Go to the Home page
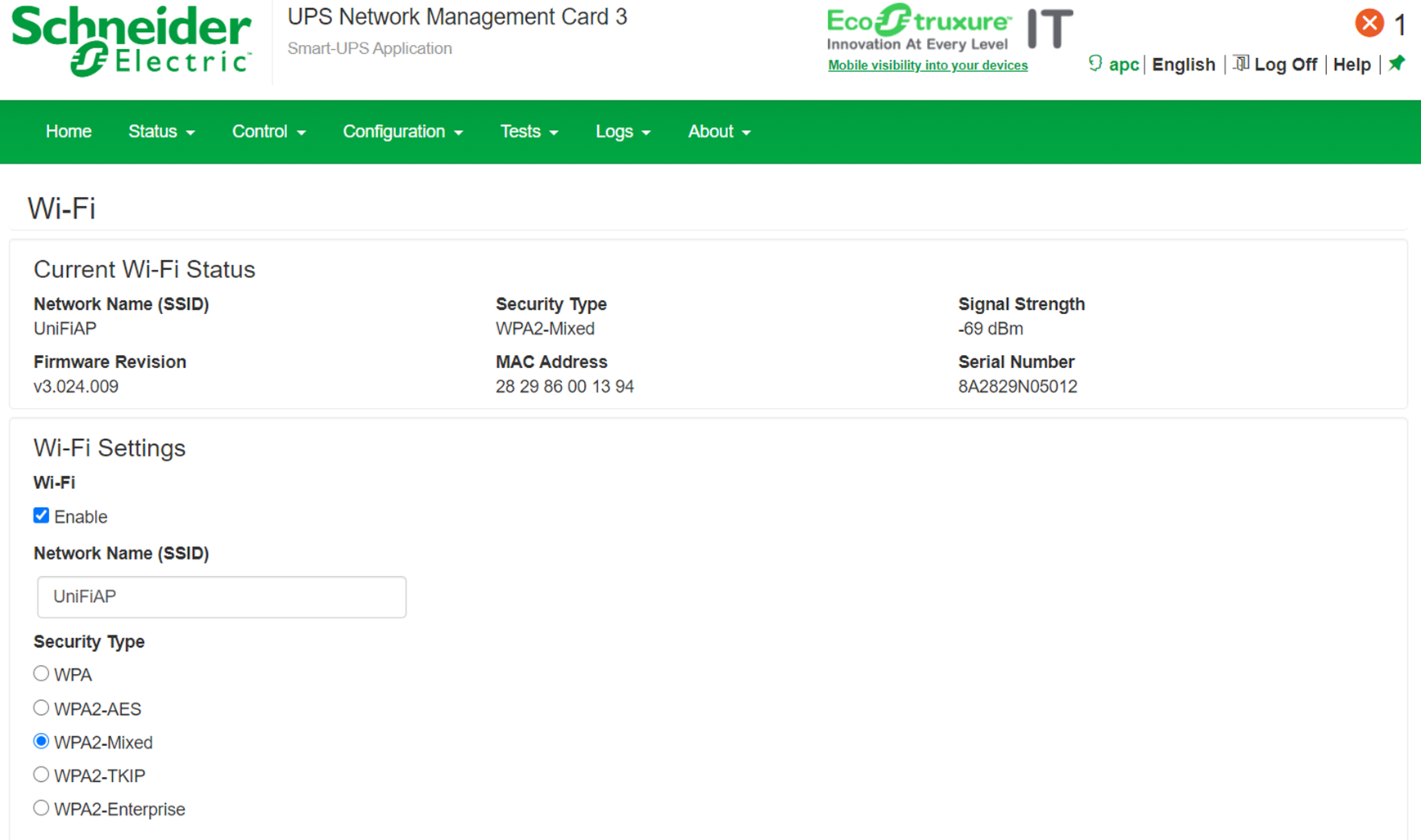The image size is (1421, 840). pyautogui.click(x=69, y=132)
